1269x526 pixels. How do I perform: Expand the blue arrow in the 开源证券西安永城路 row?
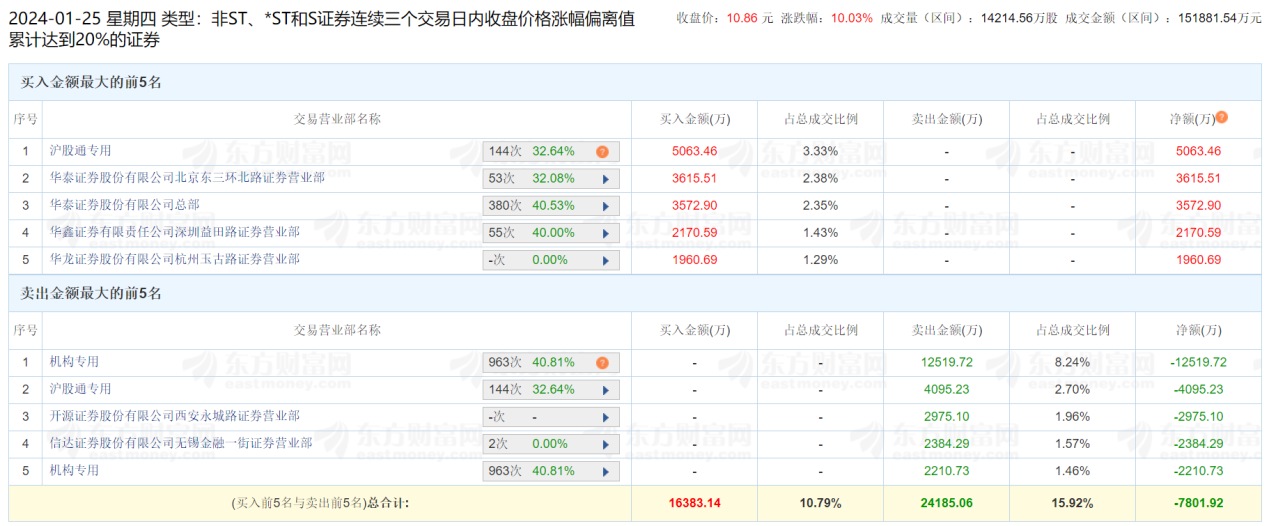pos(605,417)
